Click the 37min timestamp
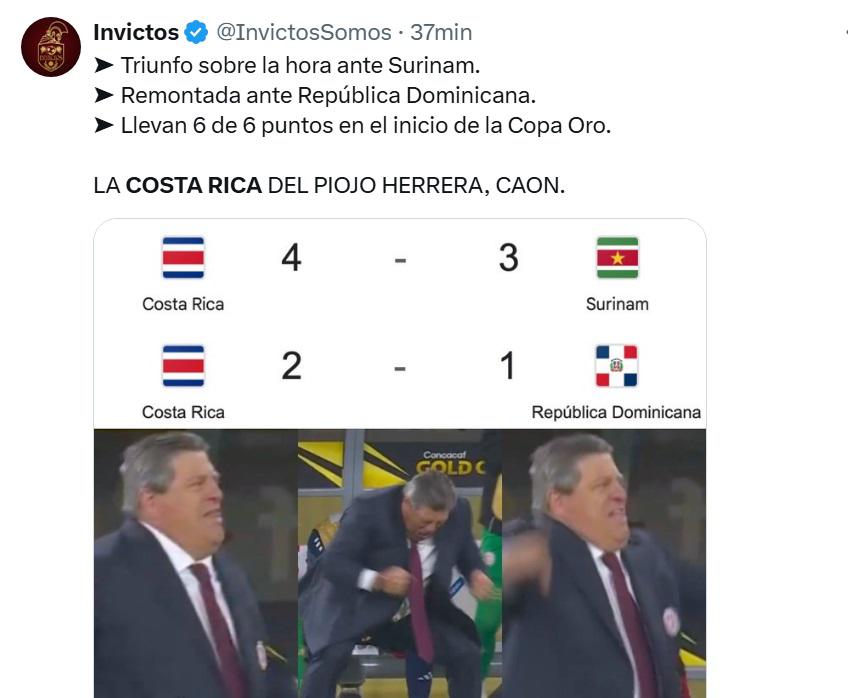The image size is (848, 698). tap(440, 31)
